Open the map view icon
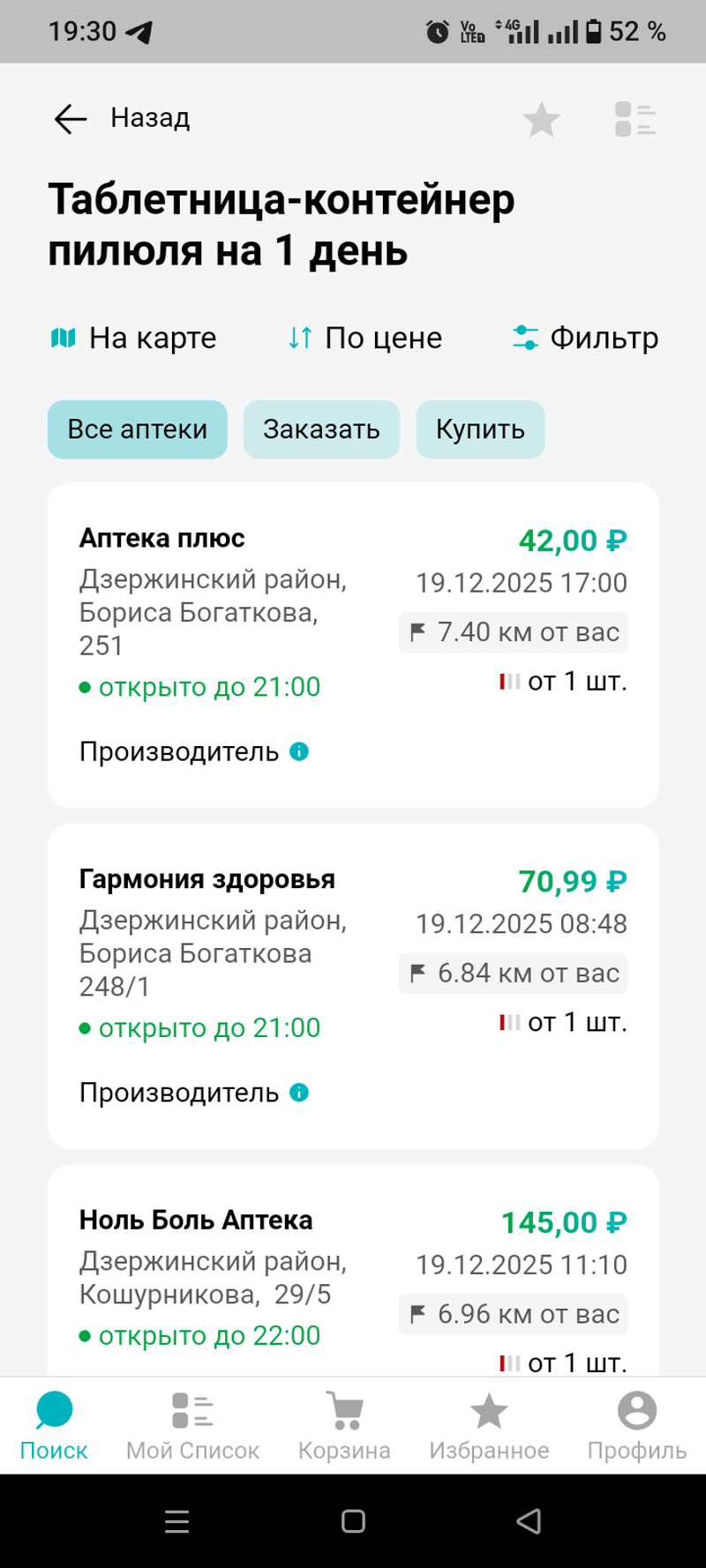706x1568 pixels. (64, 338)
